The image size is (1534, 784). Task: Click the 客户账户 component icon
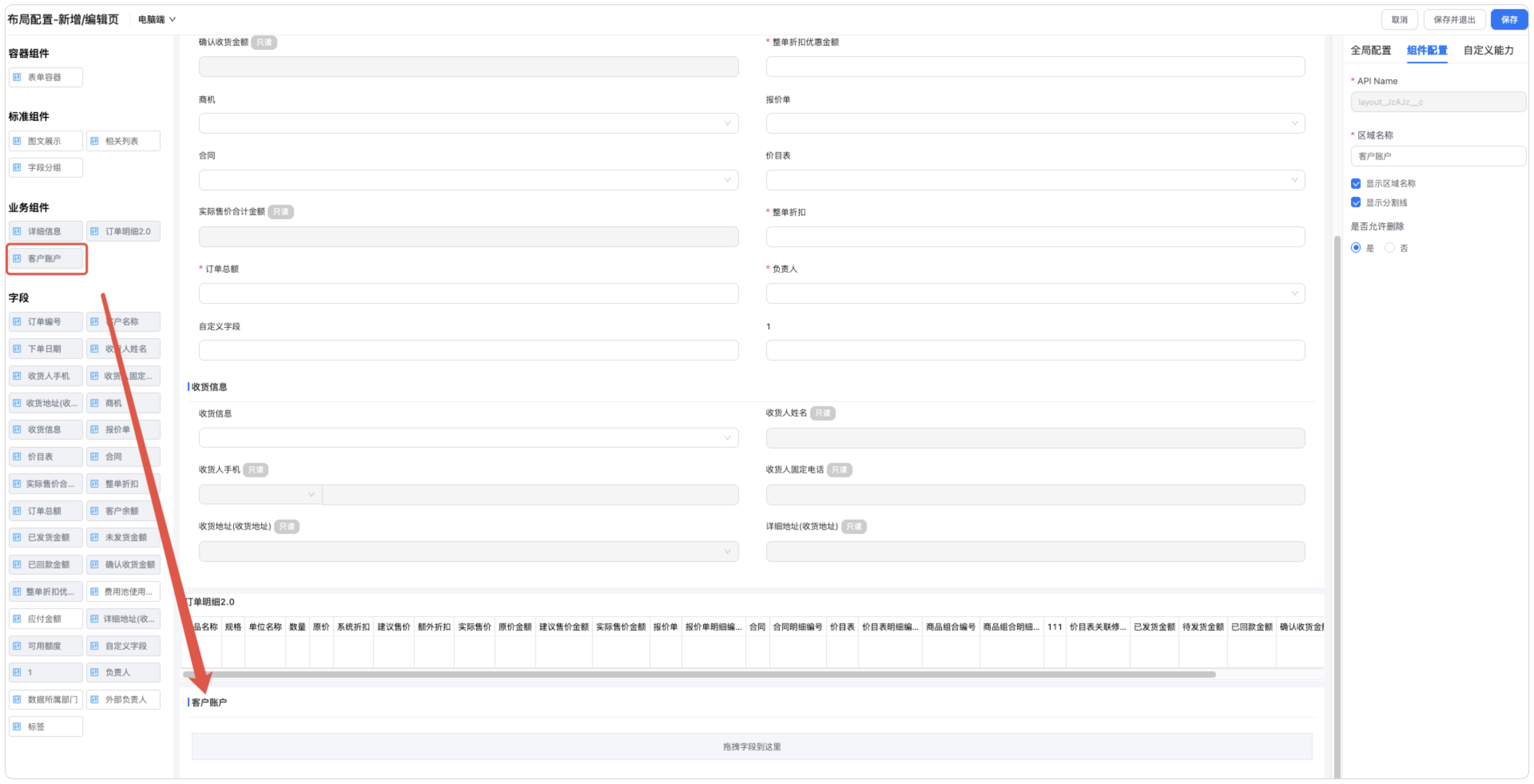tap(17, 259)
